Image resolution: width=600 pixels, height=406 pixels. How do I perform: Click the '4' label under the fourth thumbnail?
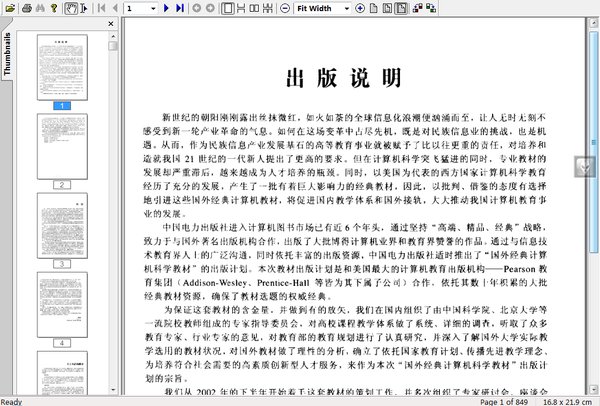(x=62, y=343)
